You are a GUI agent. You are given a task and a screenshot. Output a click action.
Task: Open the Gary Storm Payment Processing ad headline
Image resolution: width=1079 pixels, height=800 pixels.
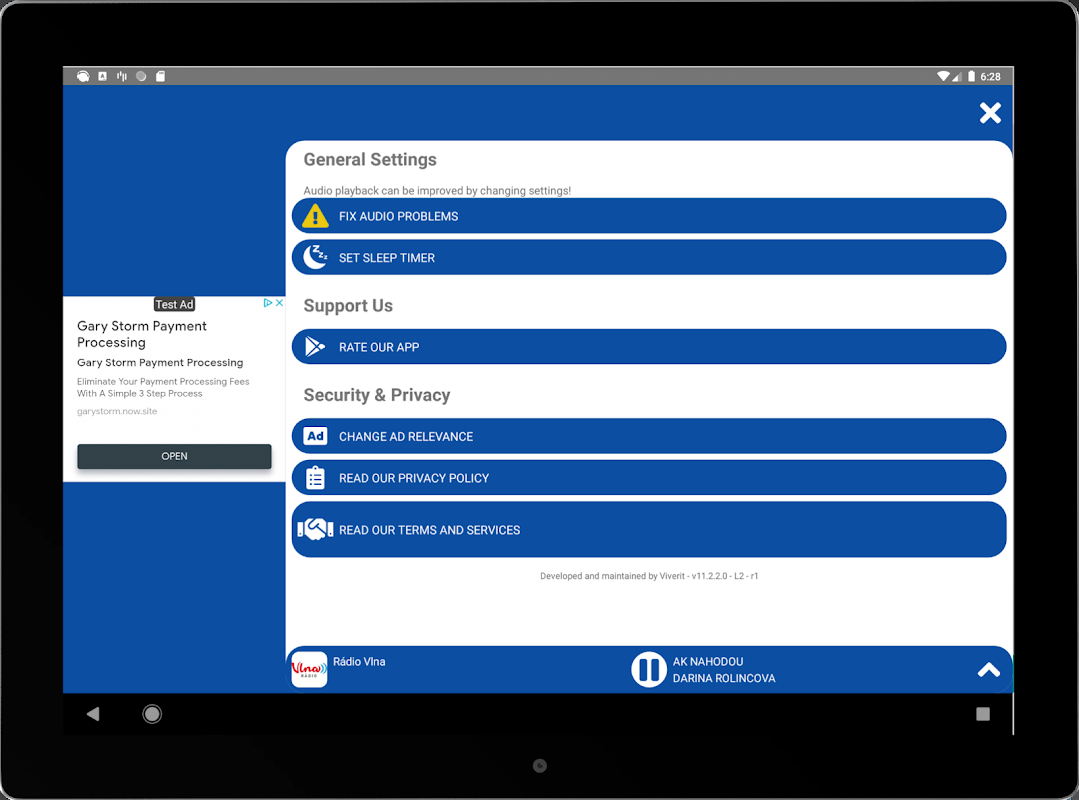(x=142, y=334)
